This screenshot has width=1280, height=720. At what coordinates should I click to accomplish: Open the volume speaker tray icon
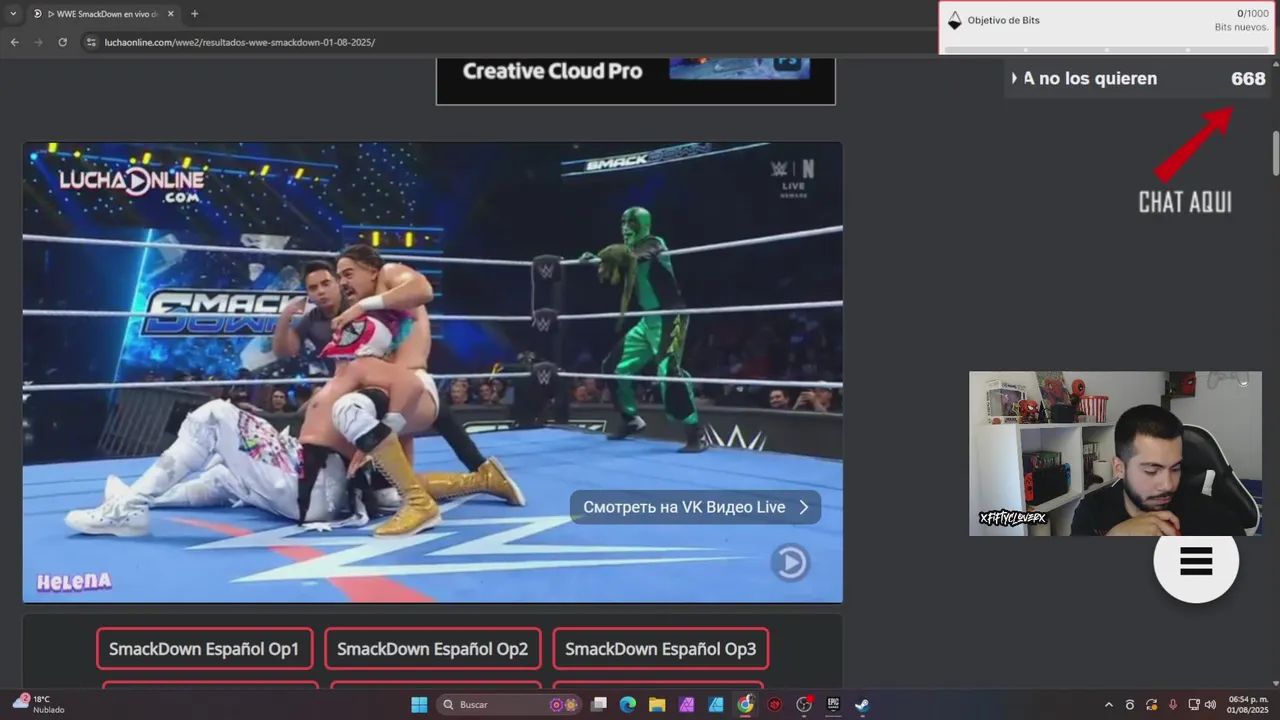[x=1210, y=705]
